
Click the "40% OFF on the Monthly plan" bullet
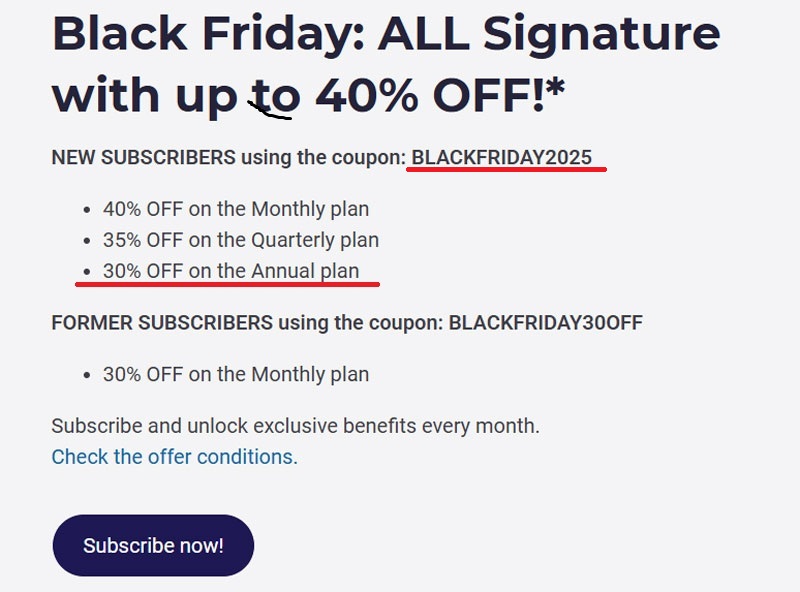(236, 209)
